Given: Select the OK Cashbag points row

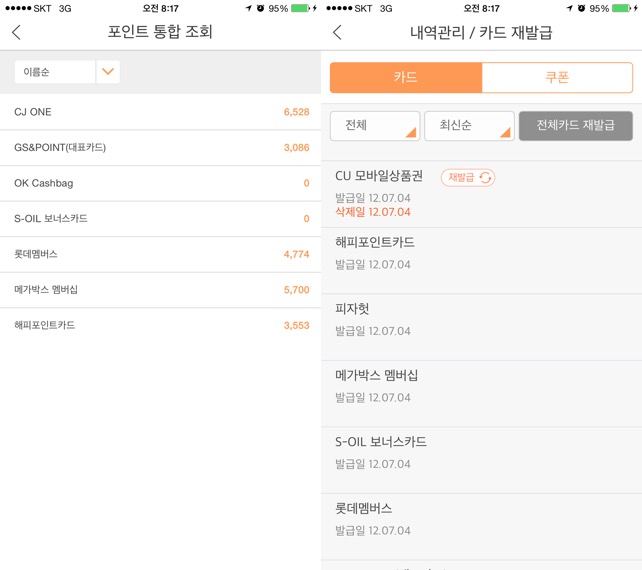Looking at the screenshot, I should 160,183.
